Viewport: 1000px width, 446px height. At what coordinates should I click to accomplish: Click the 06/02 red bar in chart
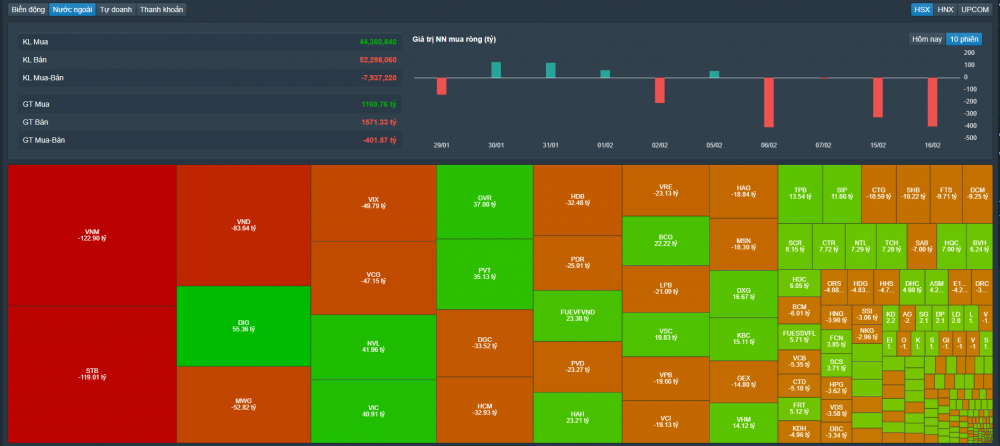point(768,102)
